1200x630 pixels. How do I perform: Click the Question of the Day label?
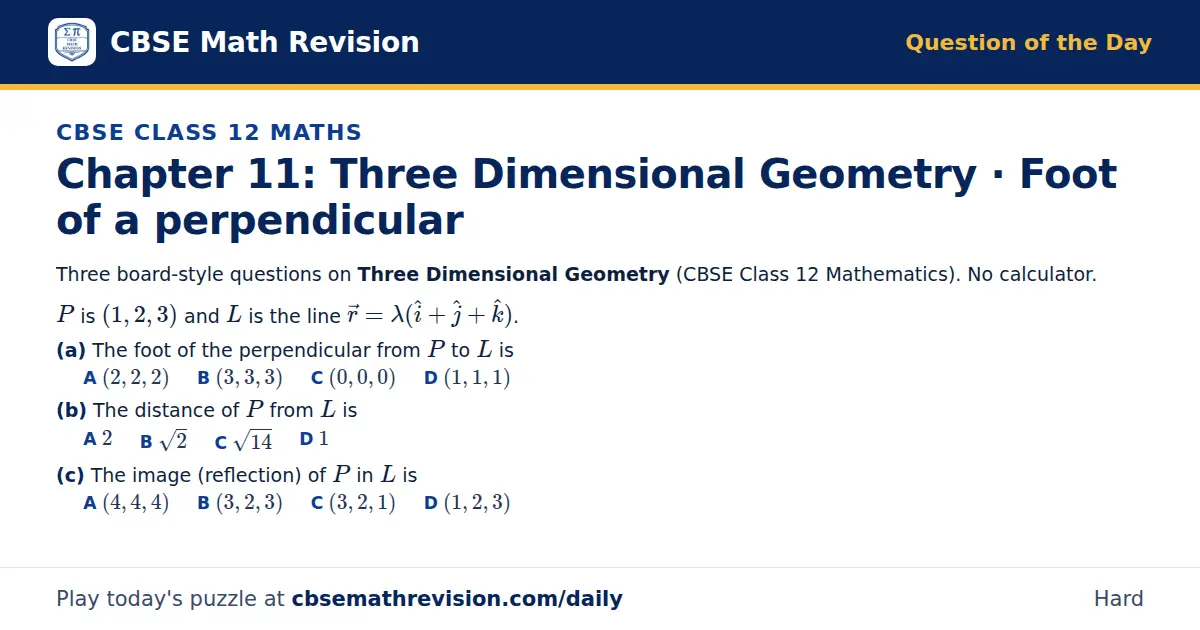point(1028,43)
